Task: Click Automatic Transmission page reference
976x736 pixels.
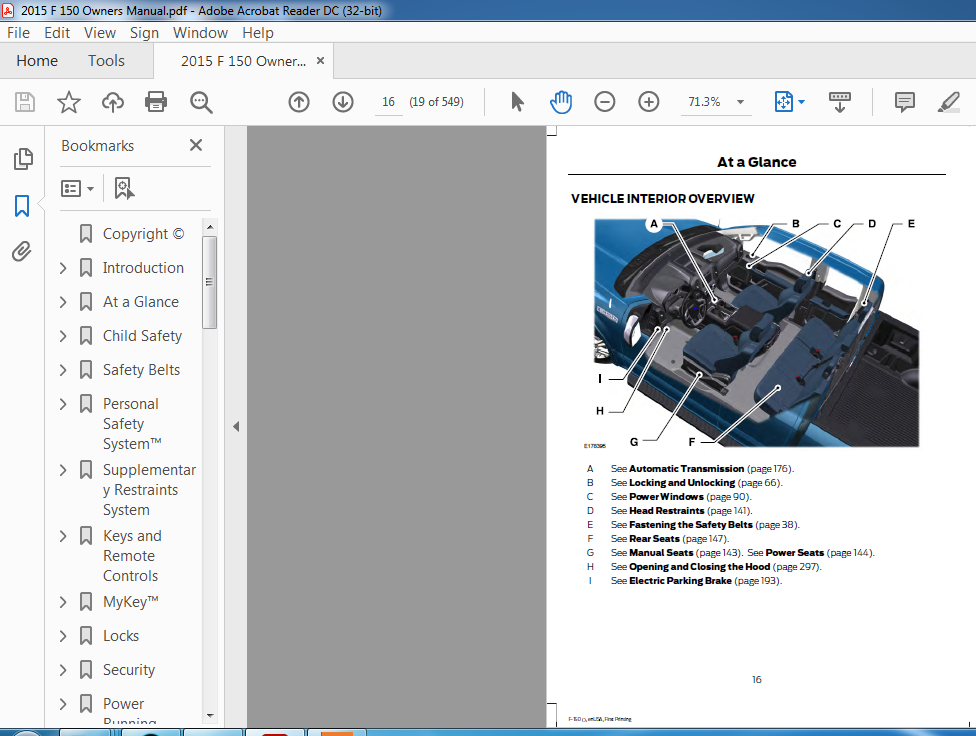Action: coord(702,469)
